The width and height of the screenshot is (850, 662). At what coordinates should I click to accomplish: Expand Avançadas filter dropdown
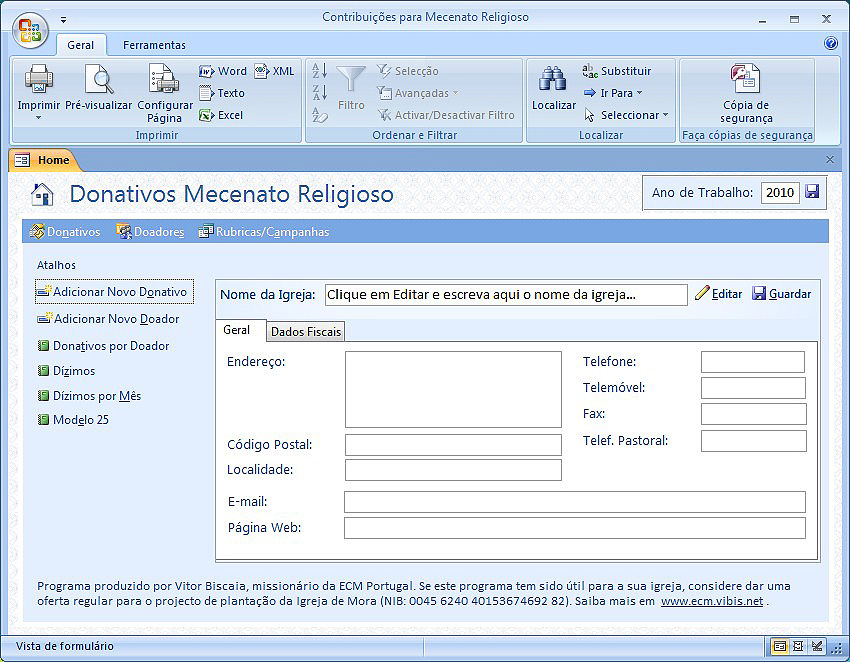point(418,93)
